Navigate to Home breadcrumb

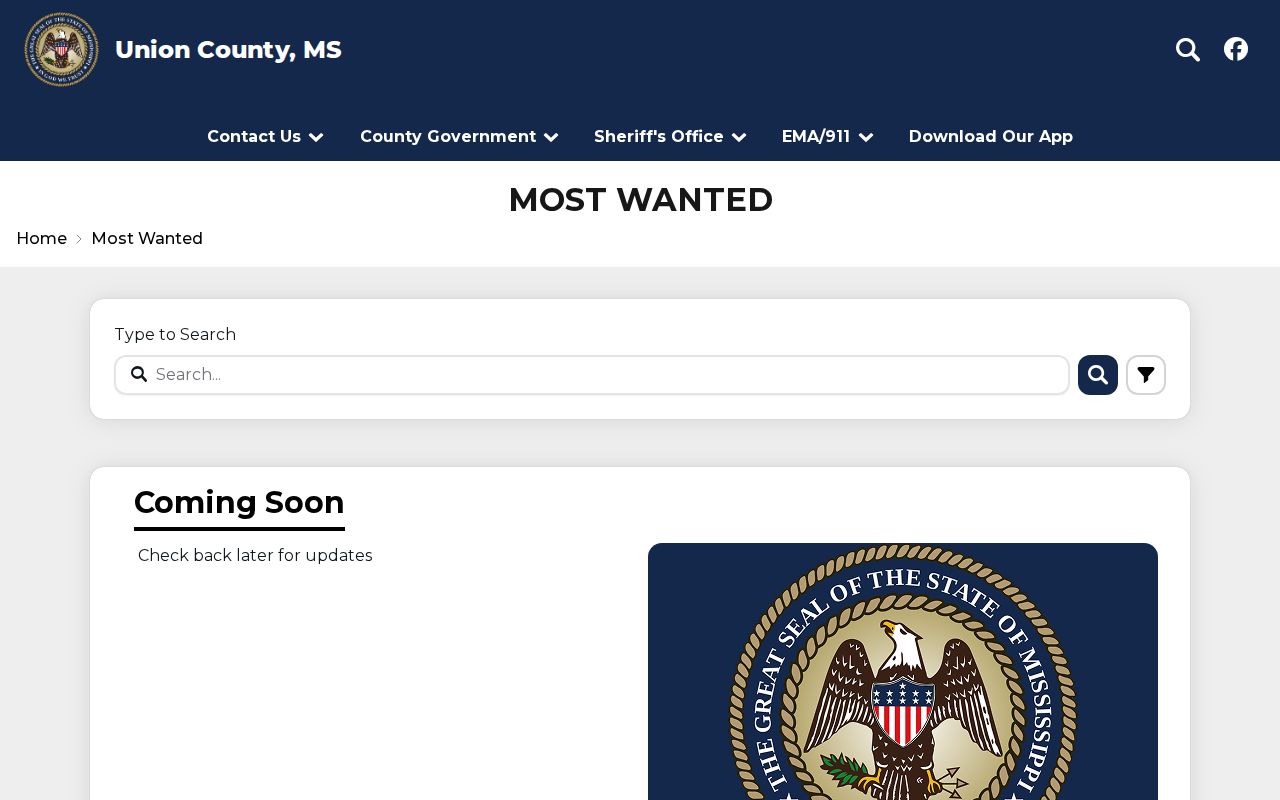42,239
